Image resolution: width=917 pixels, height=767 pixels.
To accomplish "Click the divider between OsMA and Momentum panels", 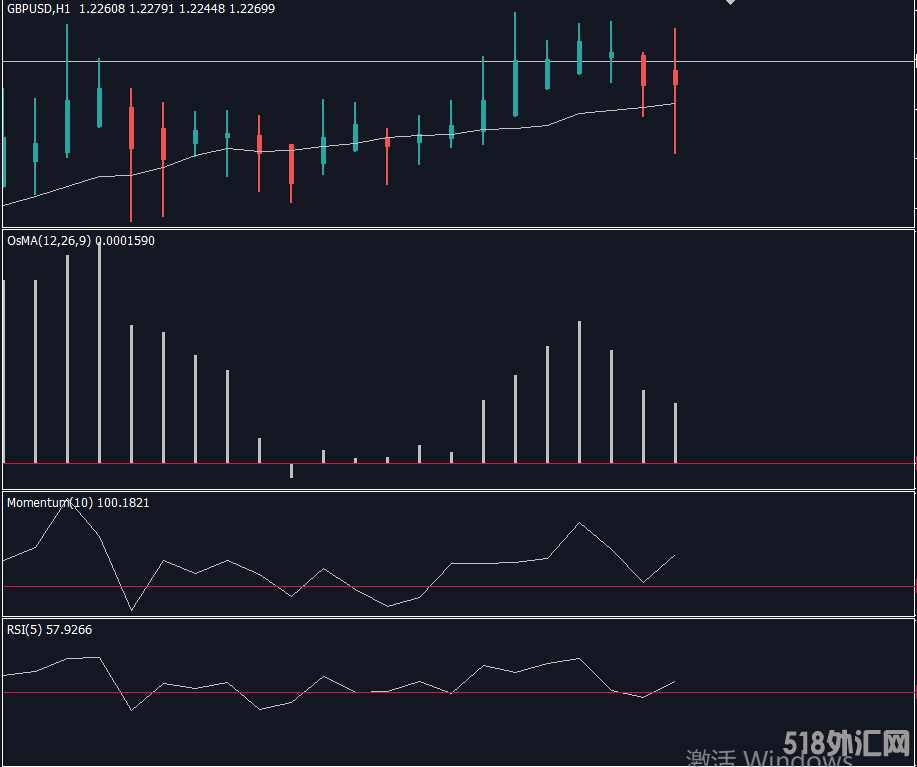I will tap(458, 490).
